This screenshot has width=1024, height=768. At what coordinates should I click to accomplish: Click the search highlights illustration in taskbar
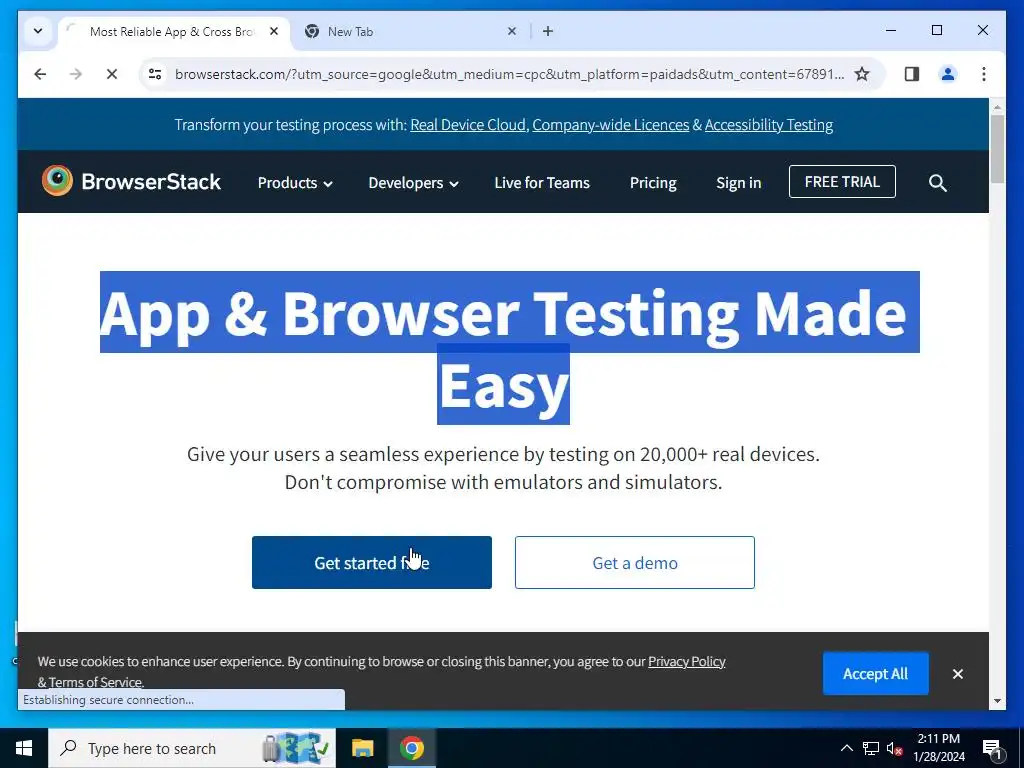295,748
